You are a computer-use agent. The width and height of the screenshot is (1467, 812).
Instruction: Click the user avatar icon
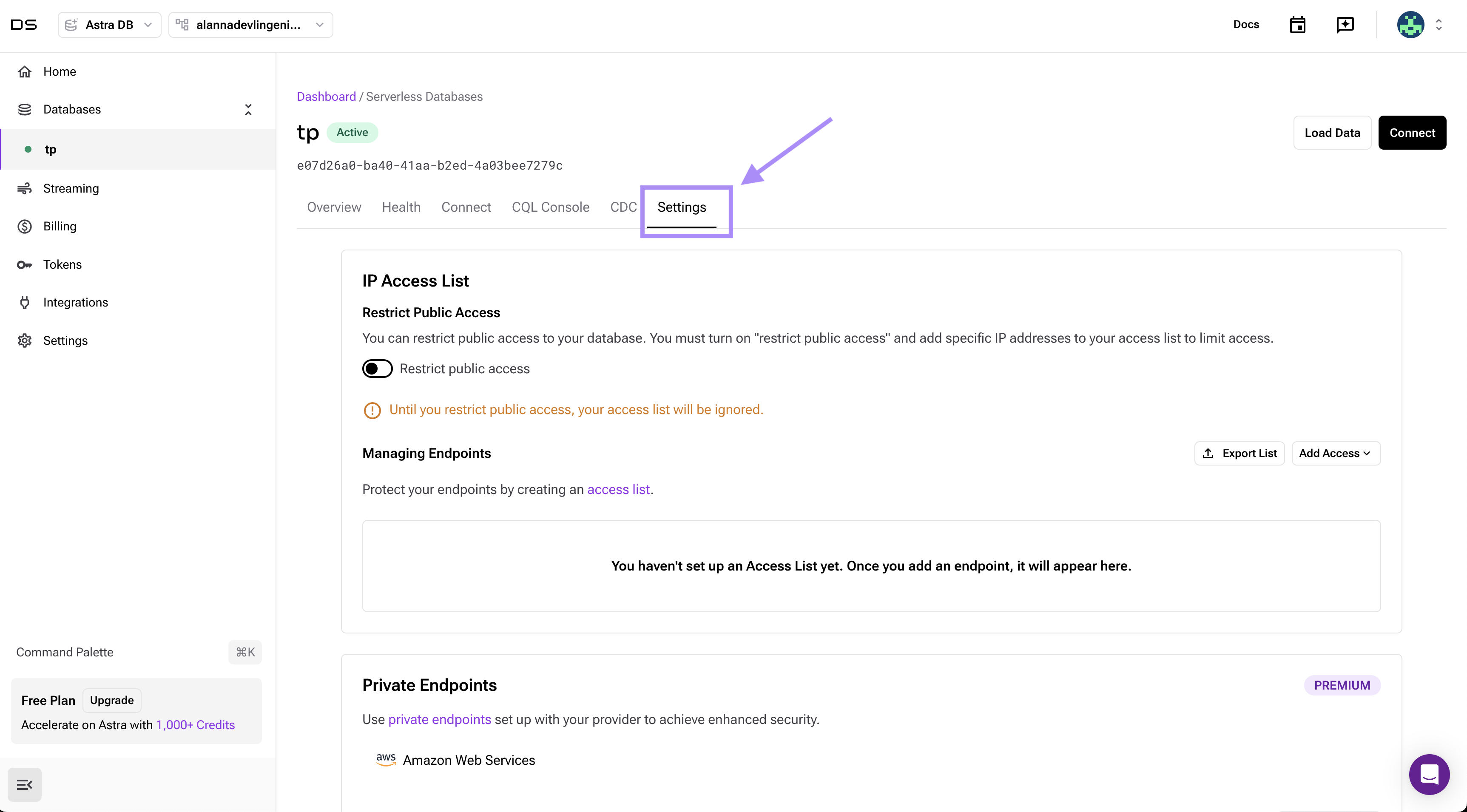[x=1410, y=25]
